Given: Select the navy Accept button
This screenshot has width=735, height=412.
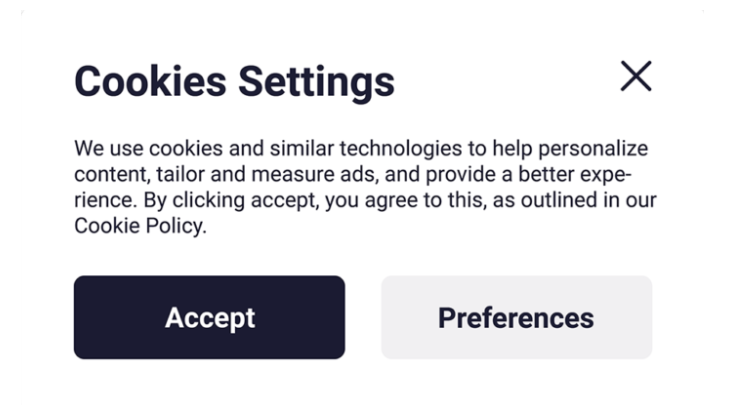Looking at the screenshot, I should pyautogui.click(x=209, y=318).
